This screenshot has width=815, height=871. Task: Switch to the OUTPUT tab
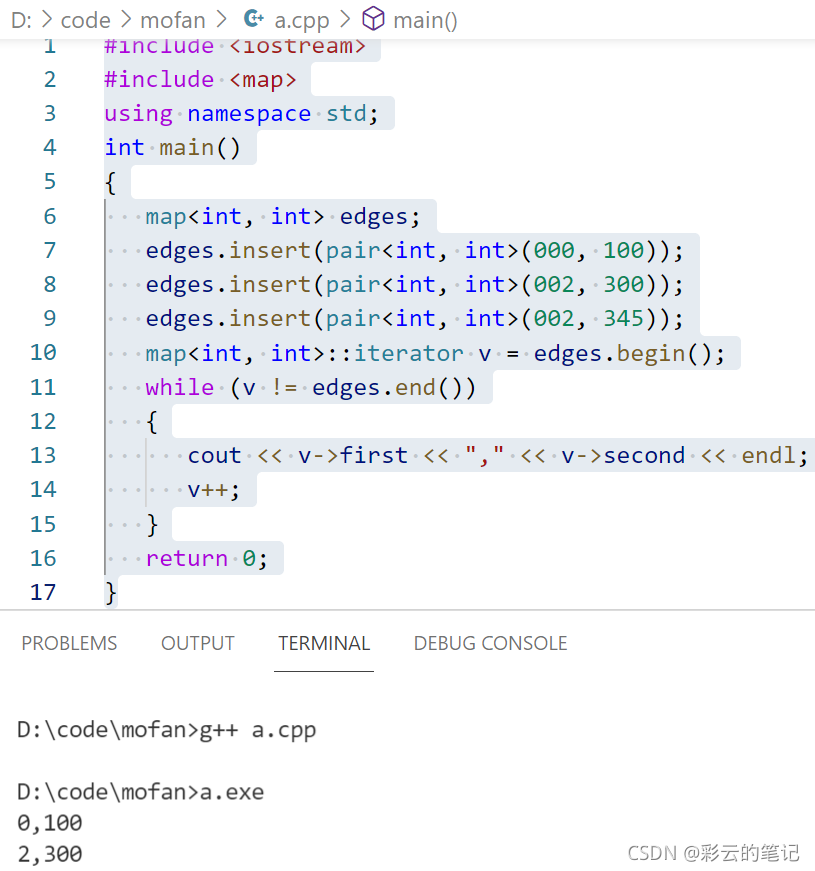tap(198, 643)
